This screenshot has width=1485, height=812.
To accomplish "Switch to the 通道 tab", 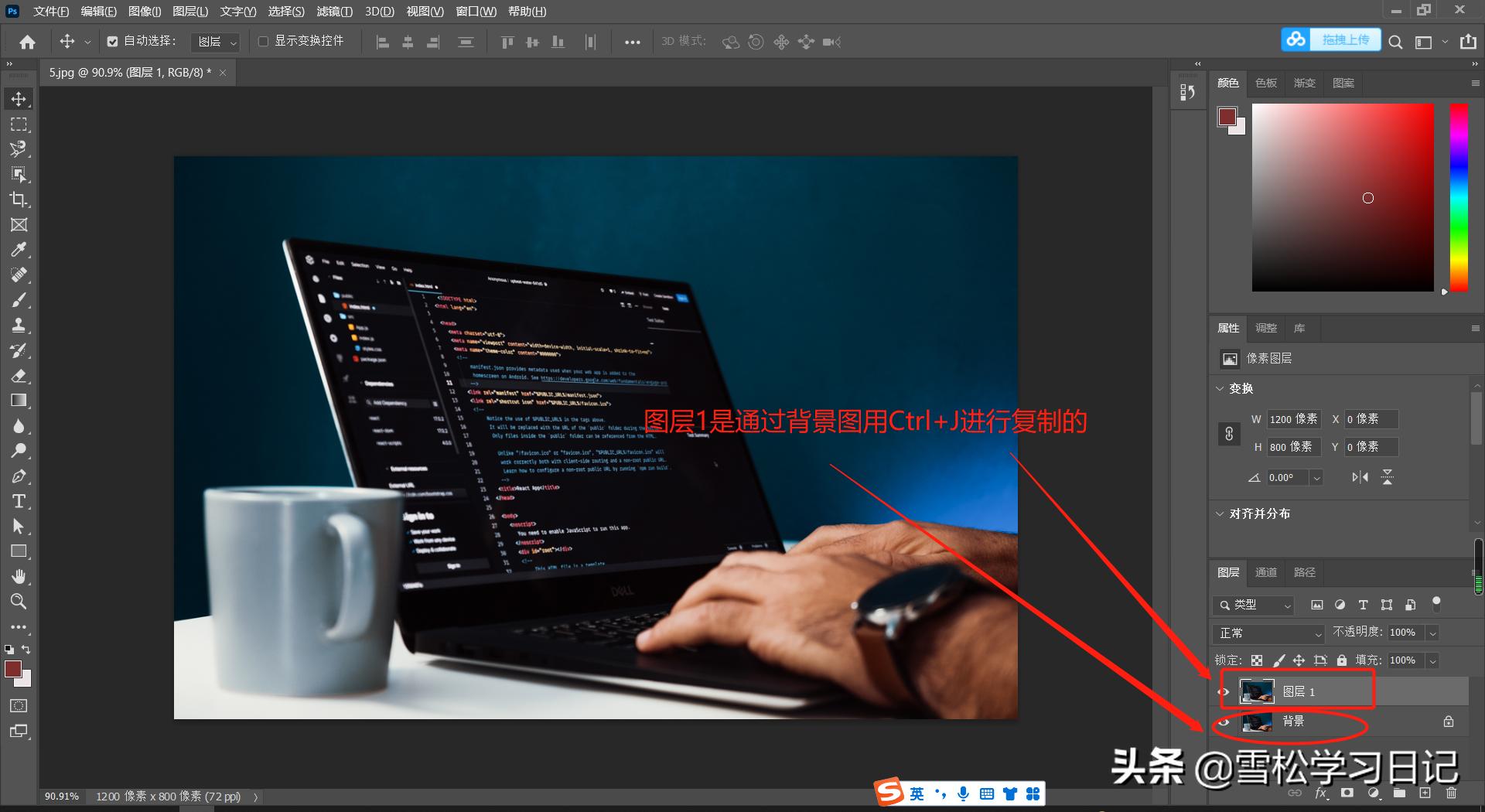I will point(1265,572).
